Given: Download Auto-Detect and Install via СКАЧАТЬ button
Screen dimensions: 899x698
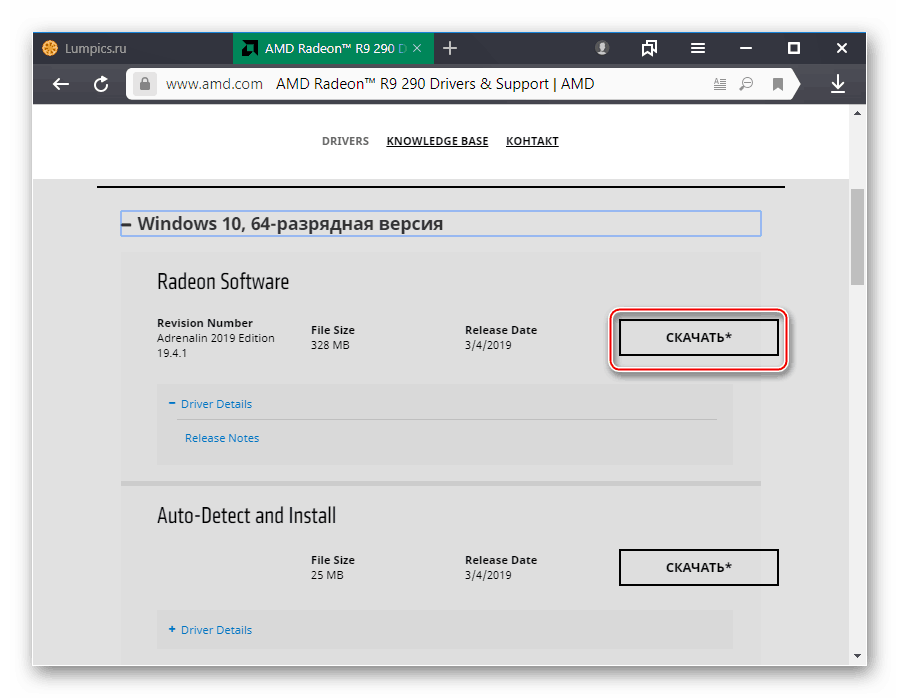Looking at the screenshot, I should (698, 568).
